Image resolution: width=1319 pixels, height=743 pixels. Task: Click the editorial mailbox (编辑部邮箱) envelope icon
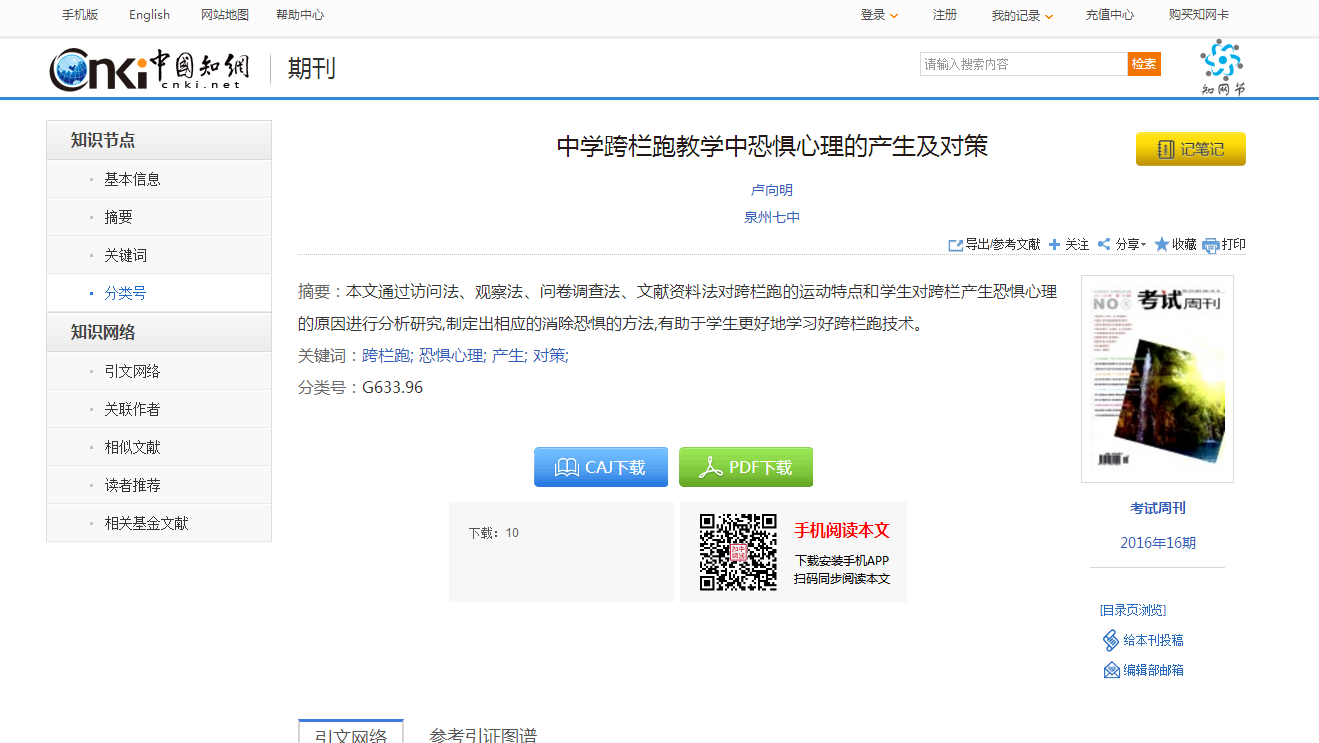coord(1111,671)
